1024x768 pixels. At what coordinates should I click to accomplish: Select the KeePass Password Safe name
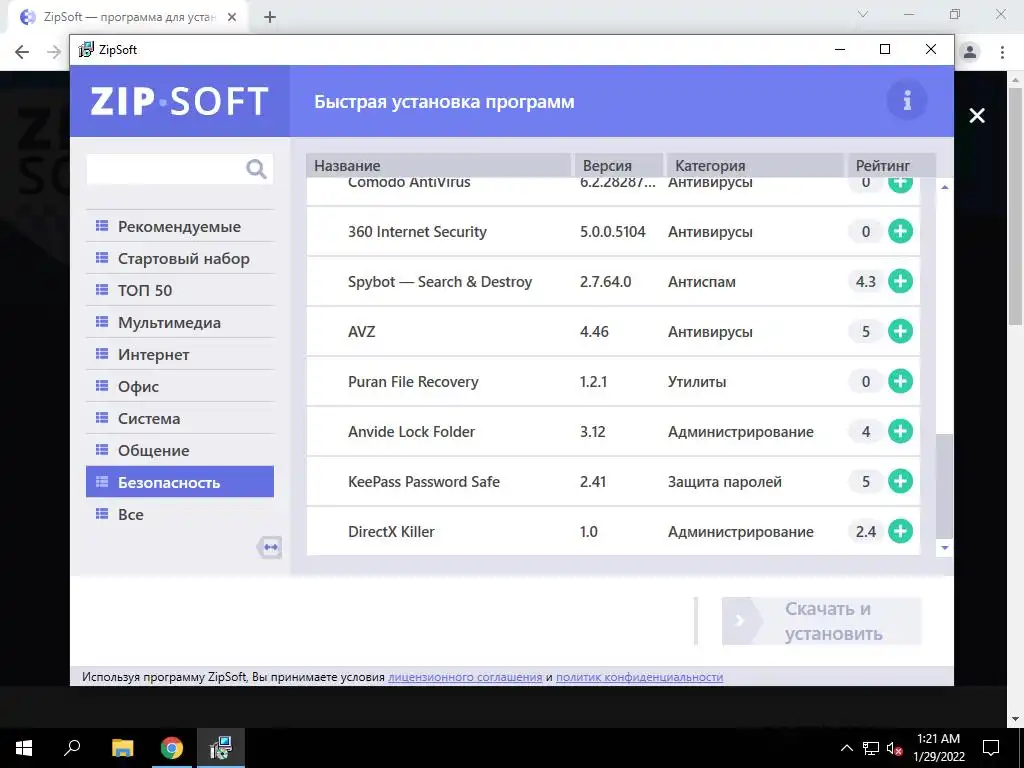[424, 482]
